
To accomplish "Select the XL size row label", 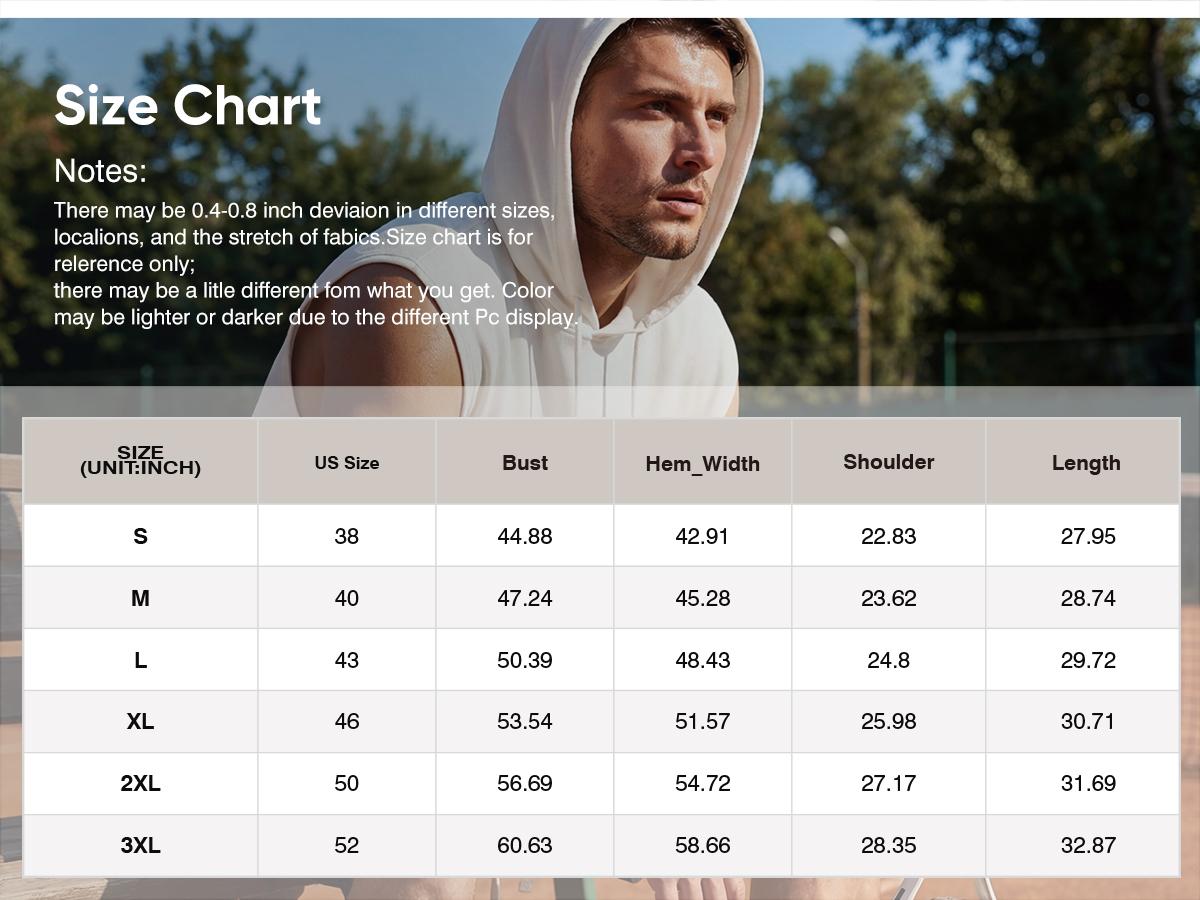I will 140,721.
